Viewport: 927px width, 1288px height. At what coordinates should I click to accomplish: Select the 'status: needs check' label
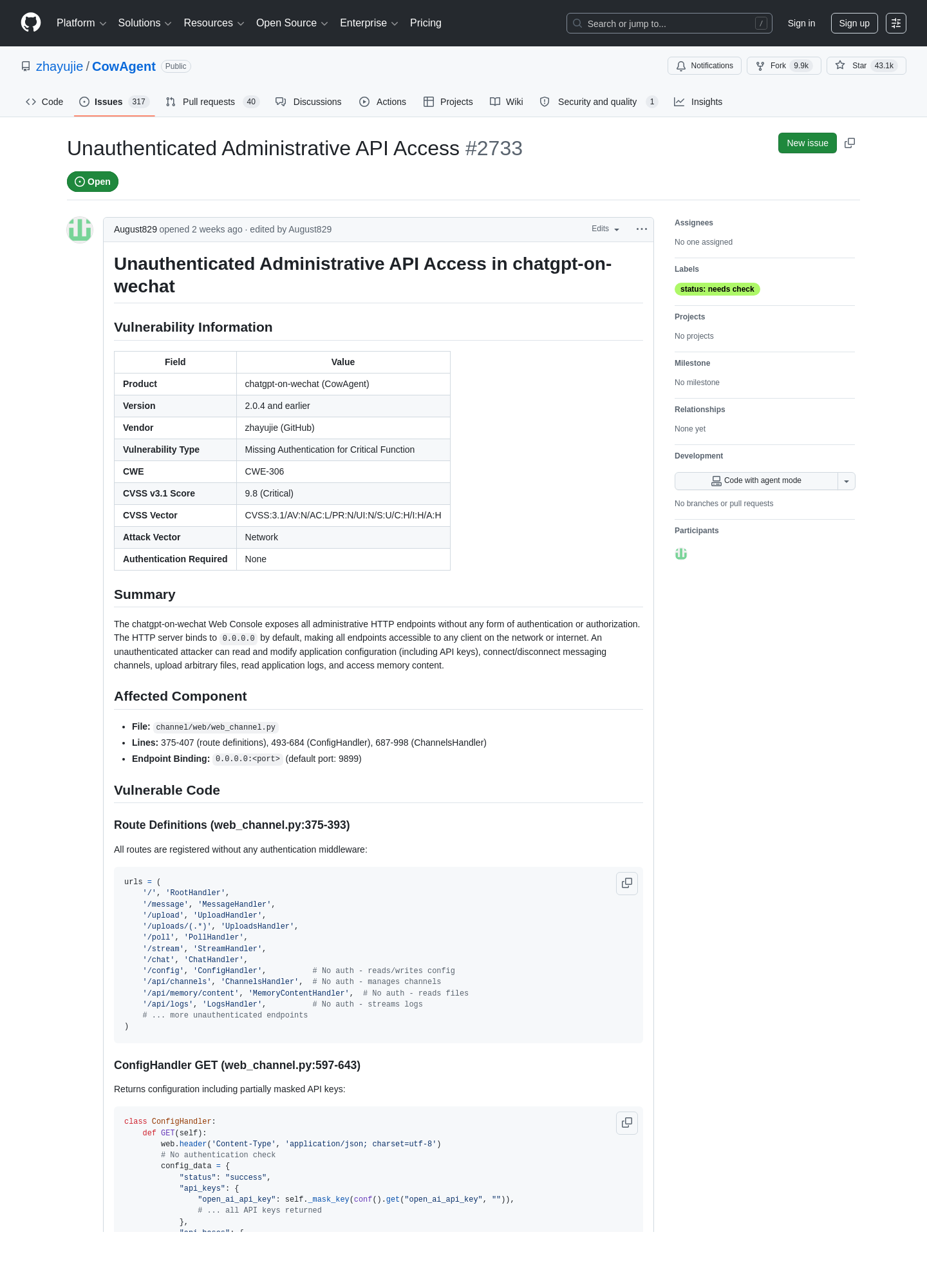point(717,289)
